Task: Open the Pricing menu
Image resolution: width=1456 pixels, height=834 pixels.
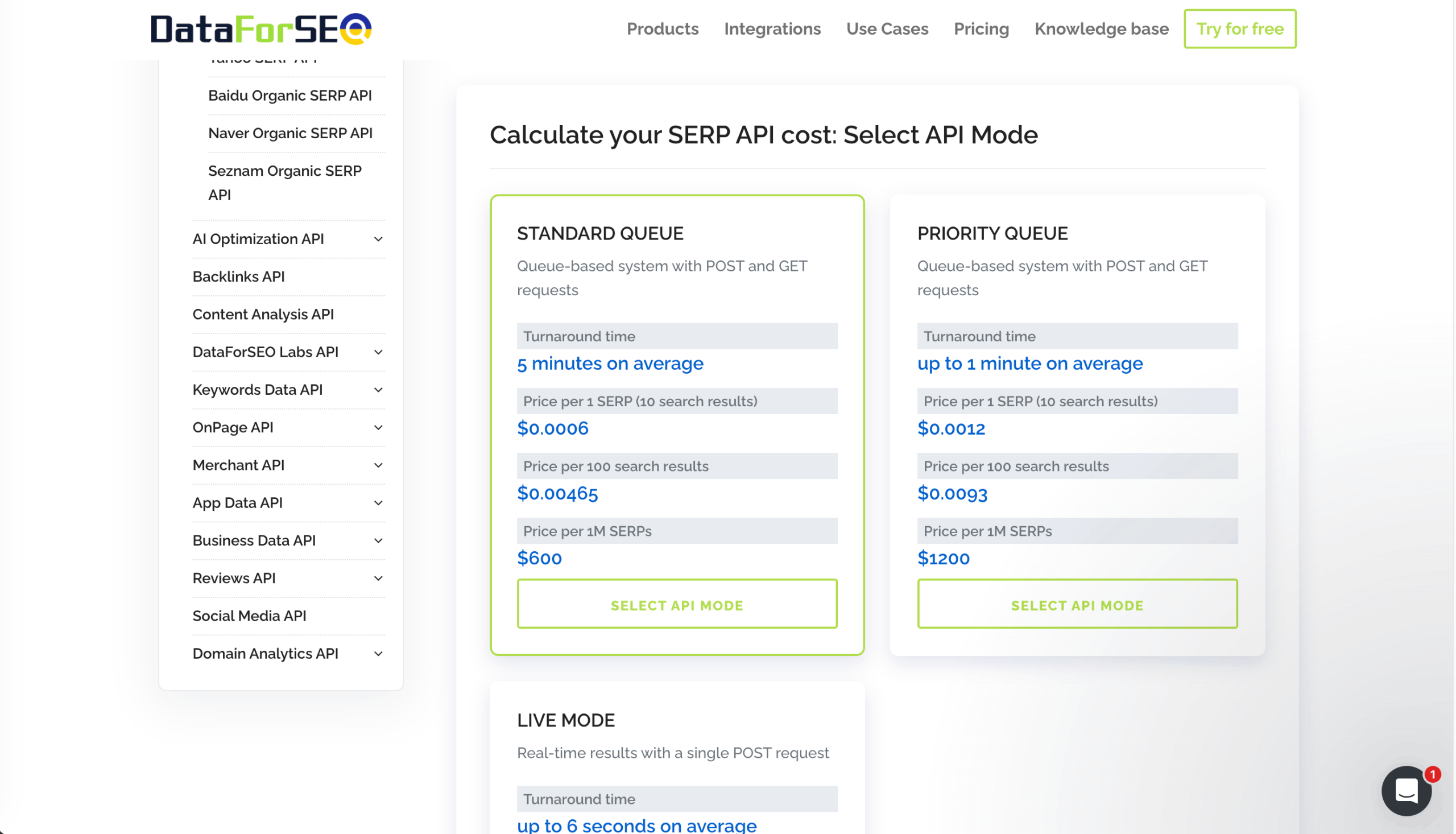Action: click(x=981, y=28)
